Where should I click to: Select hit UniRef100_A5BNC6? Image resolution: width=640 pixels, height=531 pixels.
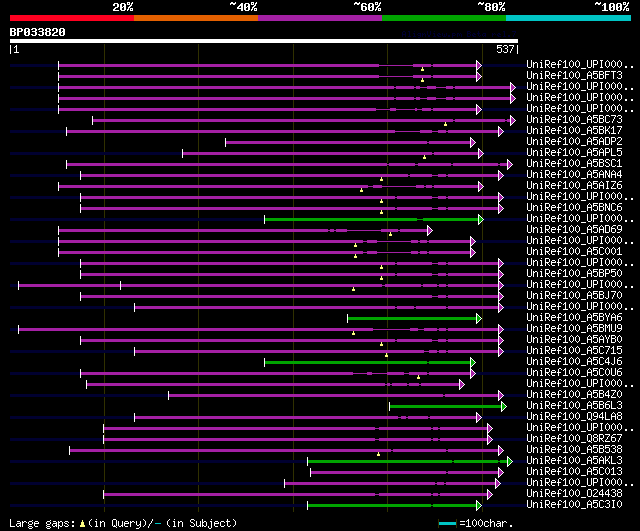pos(574,208)
